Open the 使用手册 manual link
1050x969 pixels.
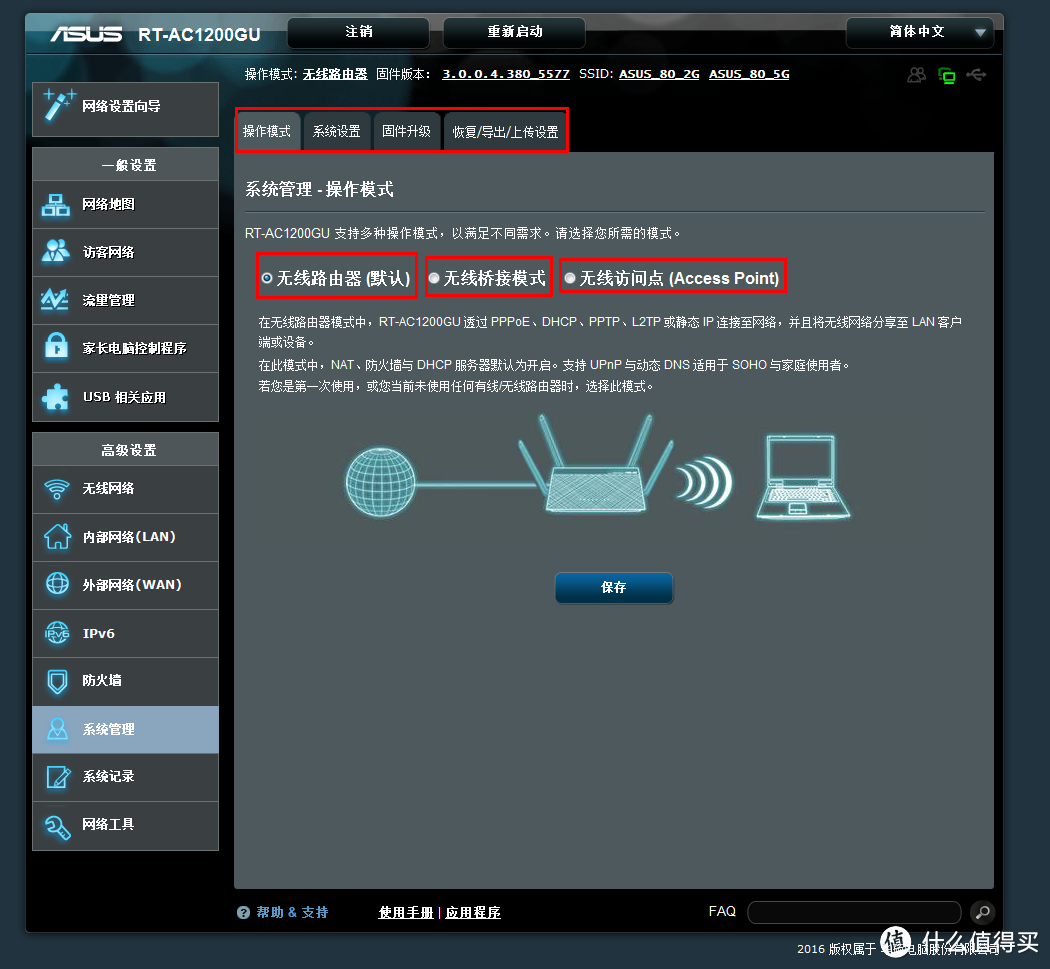pyautogui.click(x=406, y=912)
